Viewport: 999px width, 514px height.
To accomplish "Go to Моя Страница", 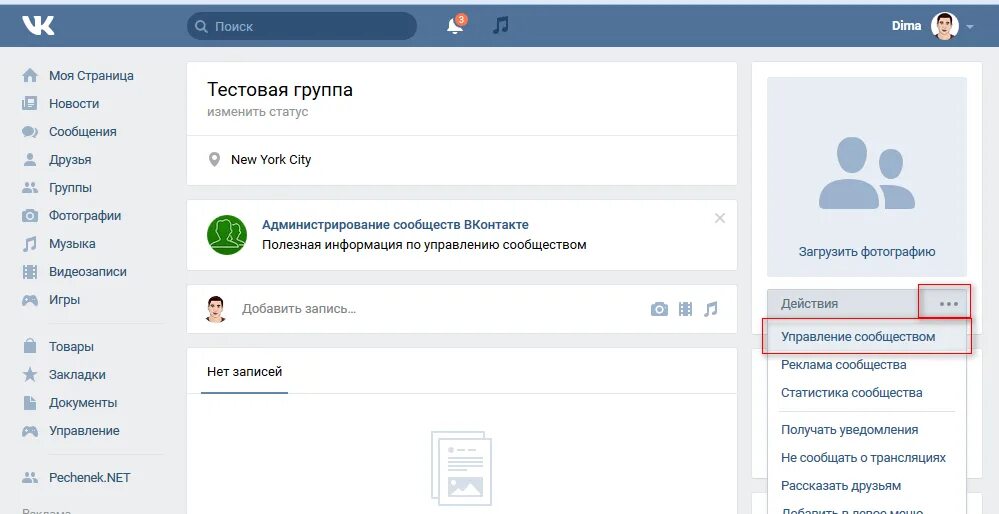I will 91,76.
